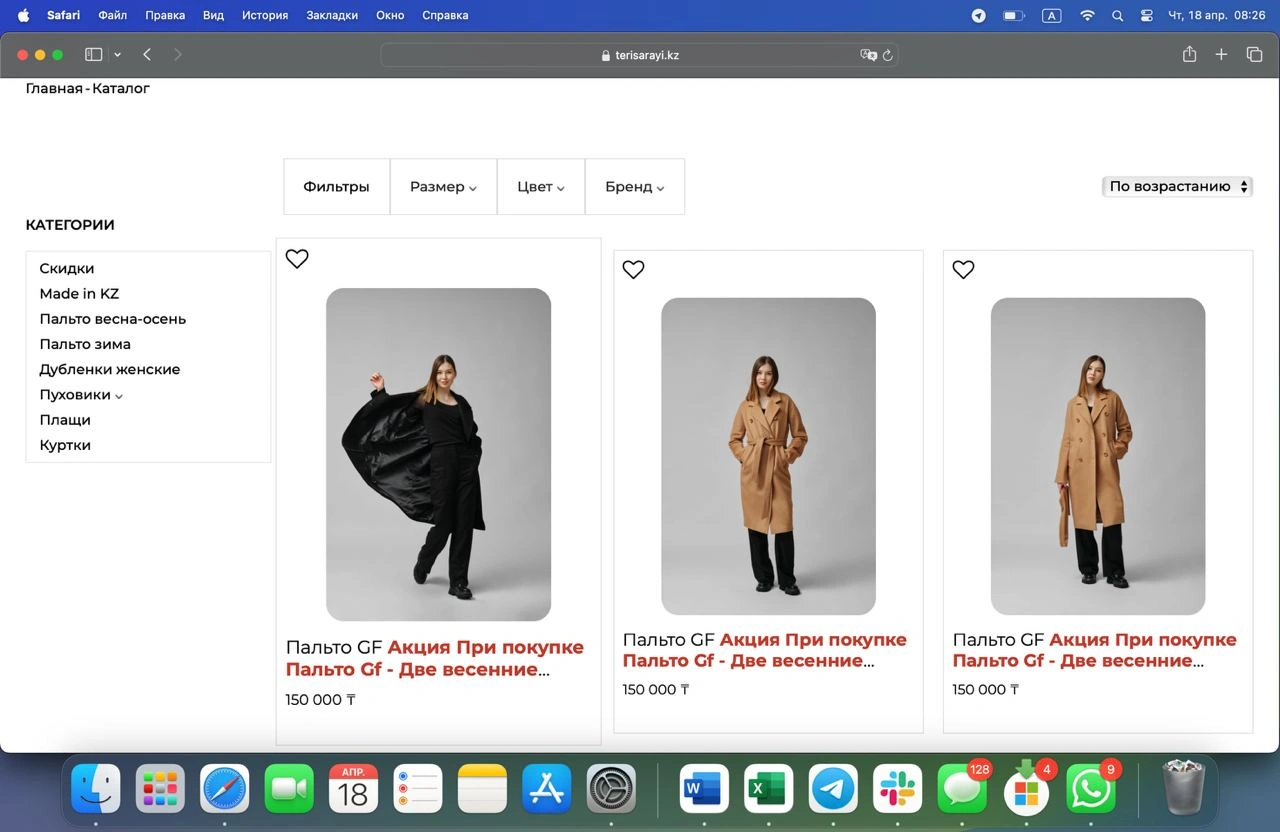
Task: Open Finder from the Dock
Action: click(x=96, y=789)
